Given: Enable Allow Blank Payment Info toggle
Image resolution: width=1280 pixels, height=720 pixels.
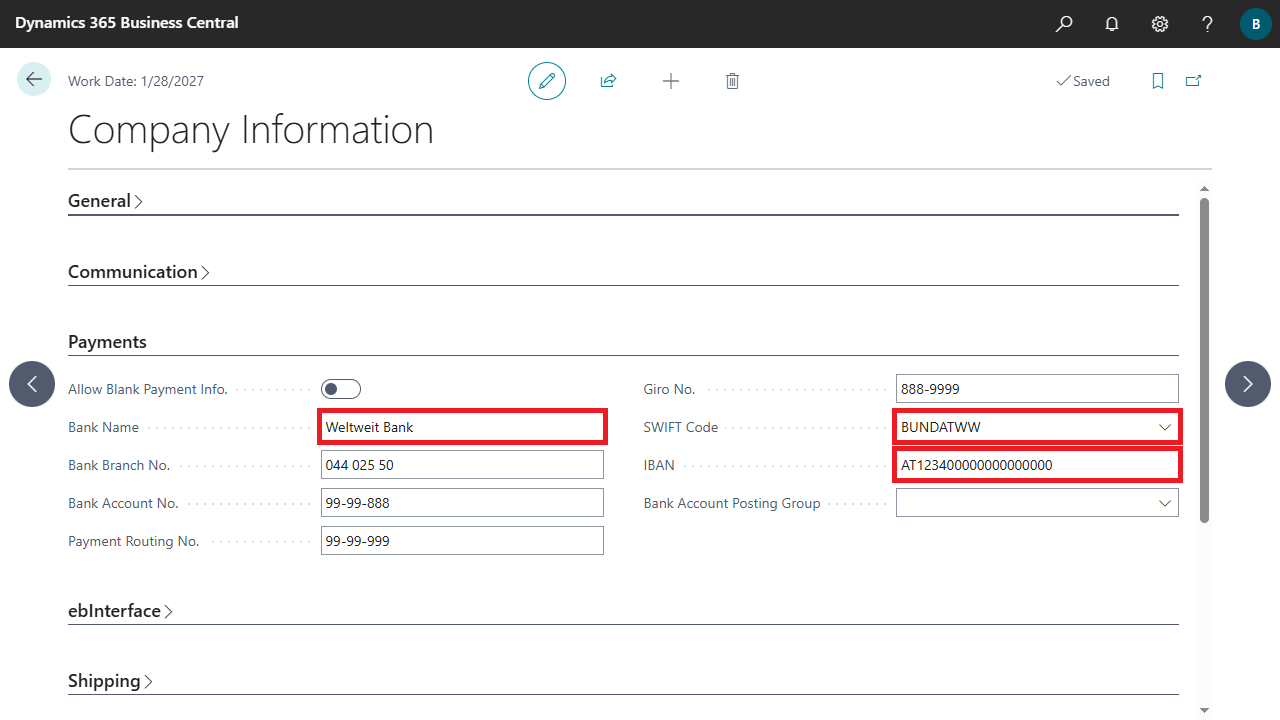Looking at the screenshot, I should [341, 389].
